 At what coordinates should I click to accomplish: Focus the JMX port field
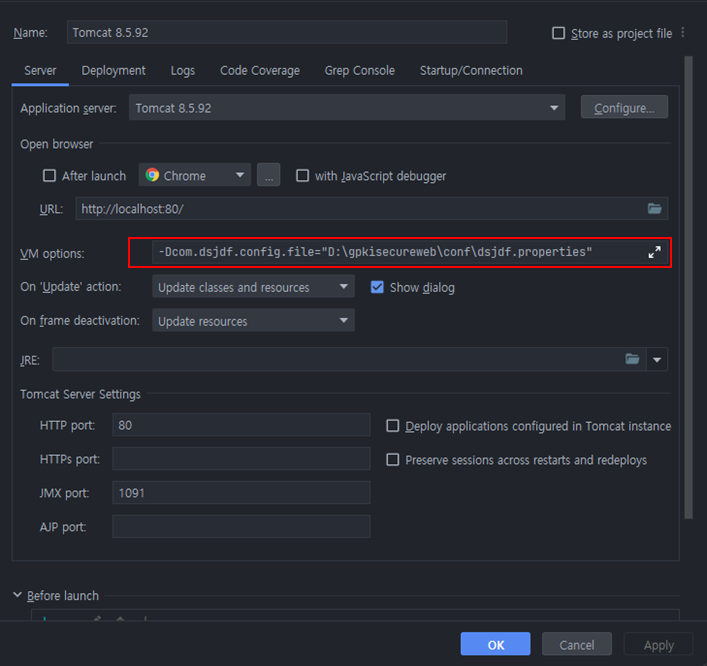pyautogui.click(x=241, y=492)
